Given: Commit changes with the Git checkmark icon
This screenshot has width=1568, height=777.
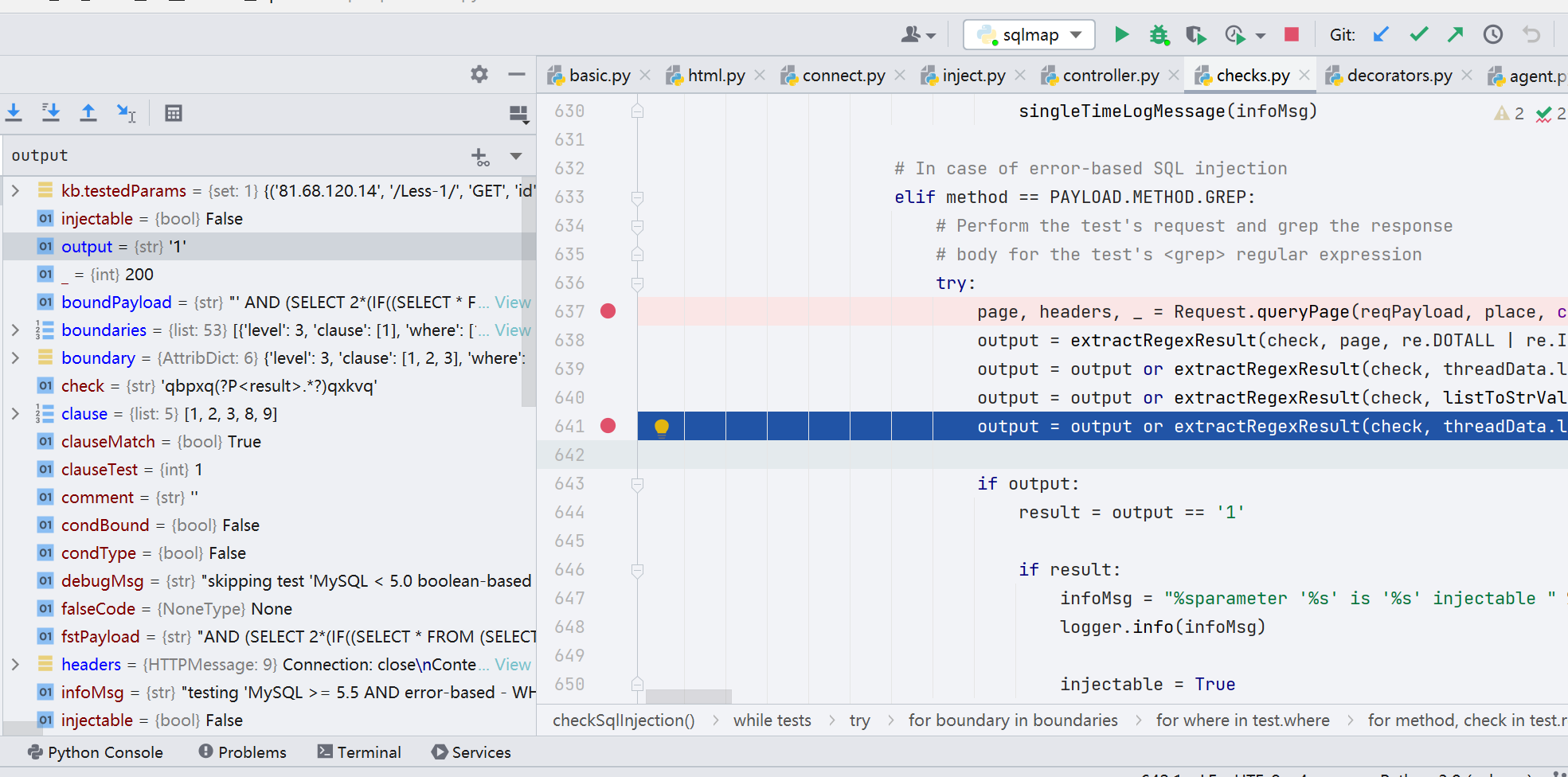Looking at the screenshot, I should point(1417,34).
